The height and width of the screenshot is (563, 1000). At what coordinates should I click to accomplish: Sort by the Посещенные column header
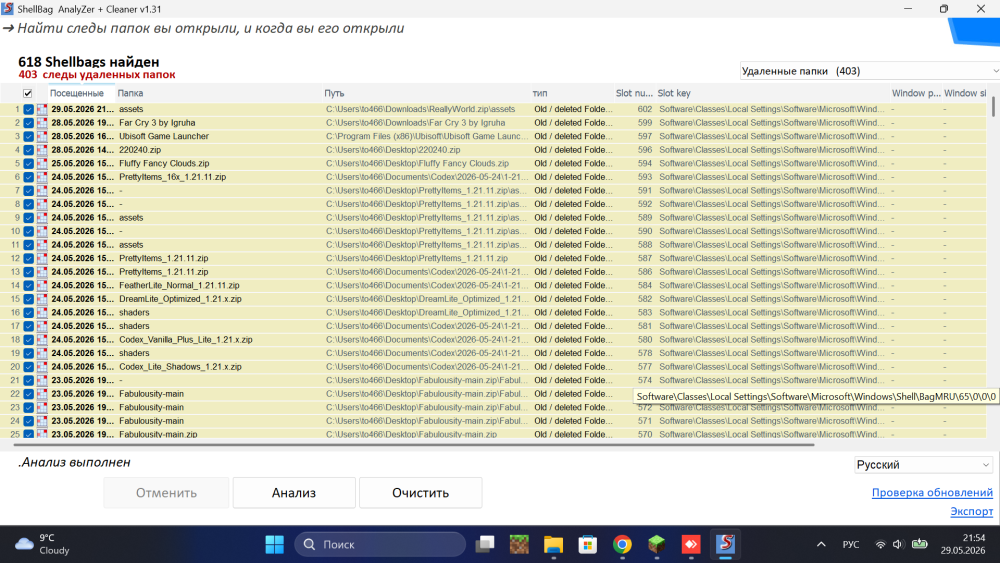click(x=82, y=93)
